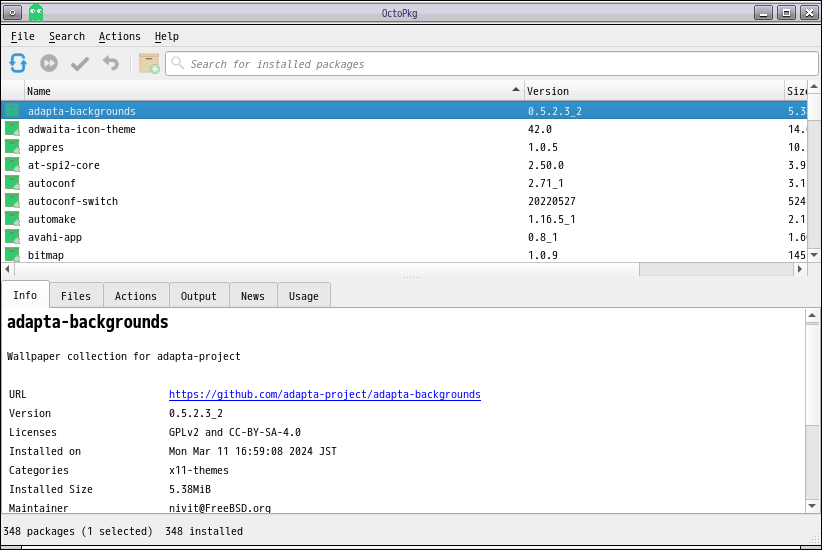Click Info panel scrollbar down arrow
822x550 pixels.
tap(812, 506)
